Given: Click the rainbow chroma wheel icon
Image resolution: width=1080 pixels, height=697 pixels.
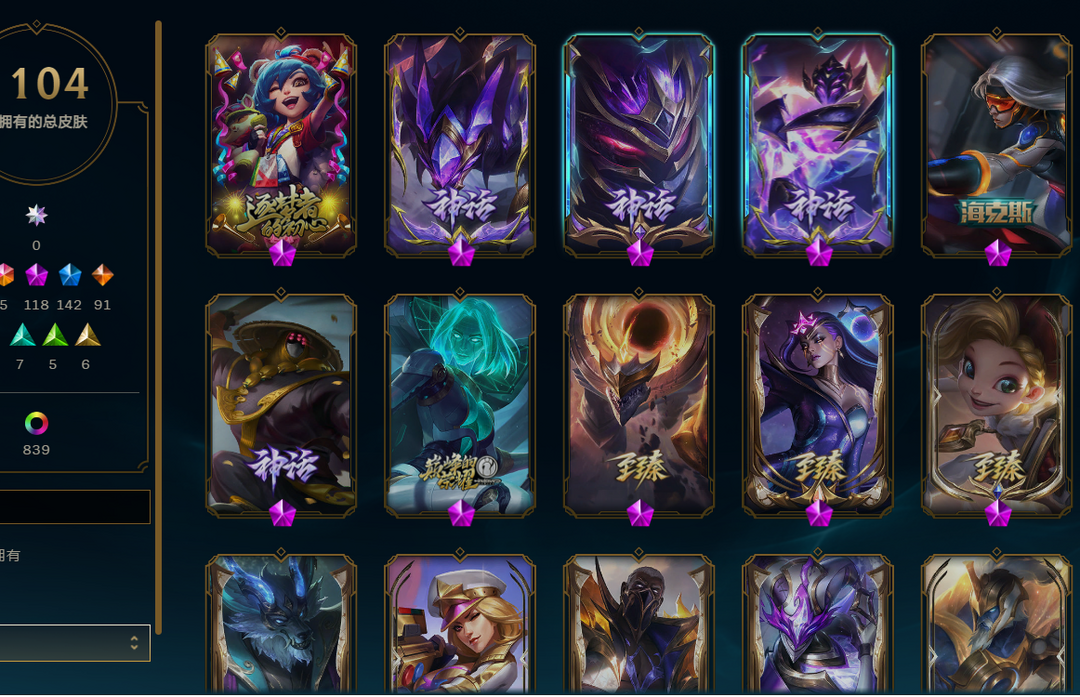Looking at the screenshot, I should point(37,423).
